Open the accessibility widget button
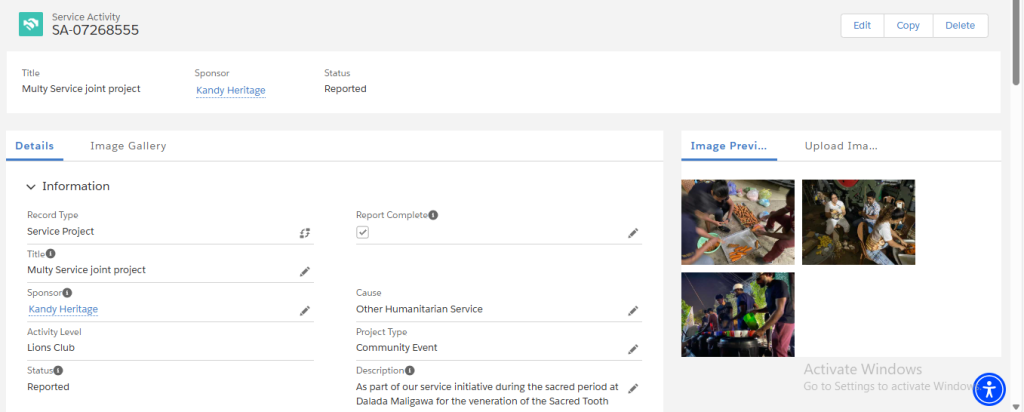The height and width of the screenshot is (412, 1024). [990, 390]
